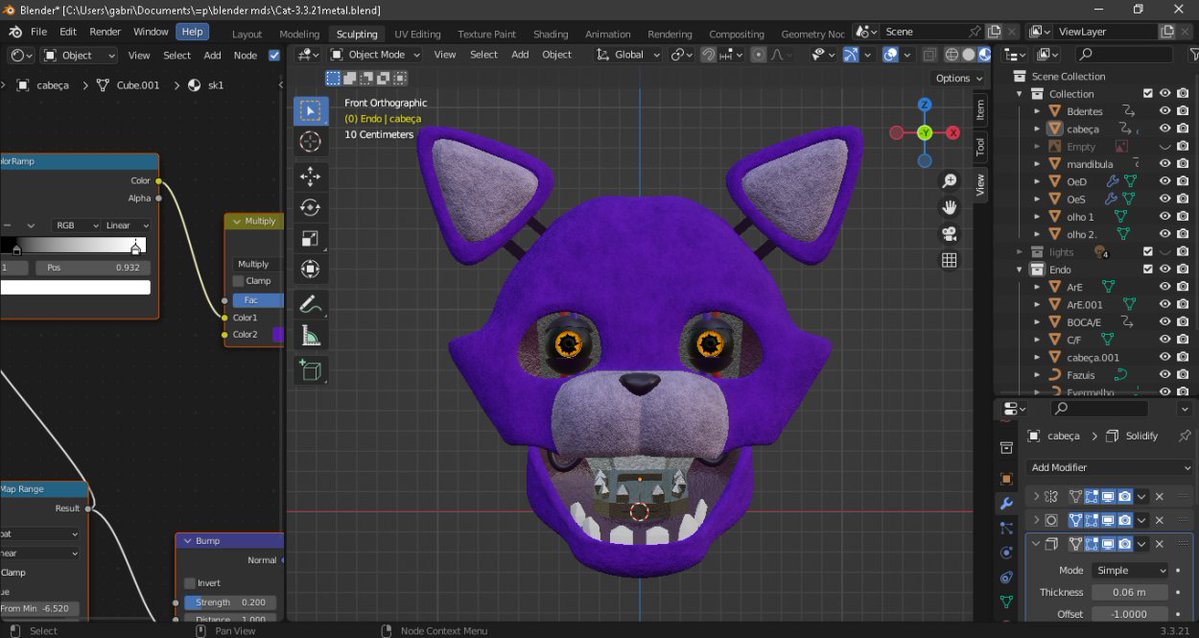Toggle the Use Nodes checkbox
This screenshot has height=638, width=1199.
coord(275,55)
